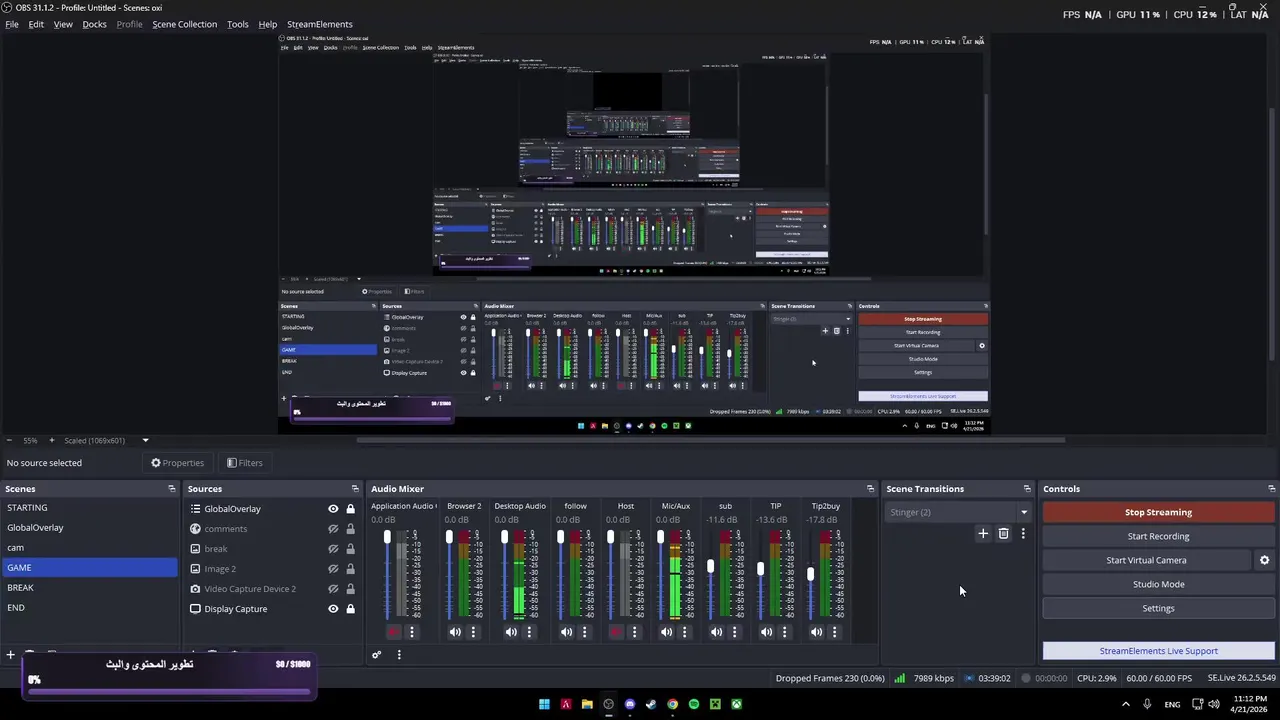Mute the TIP audio channel
1280x720 pixels.
766,632
